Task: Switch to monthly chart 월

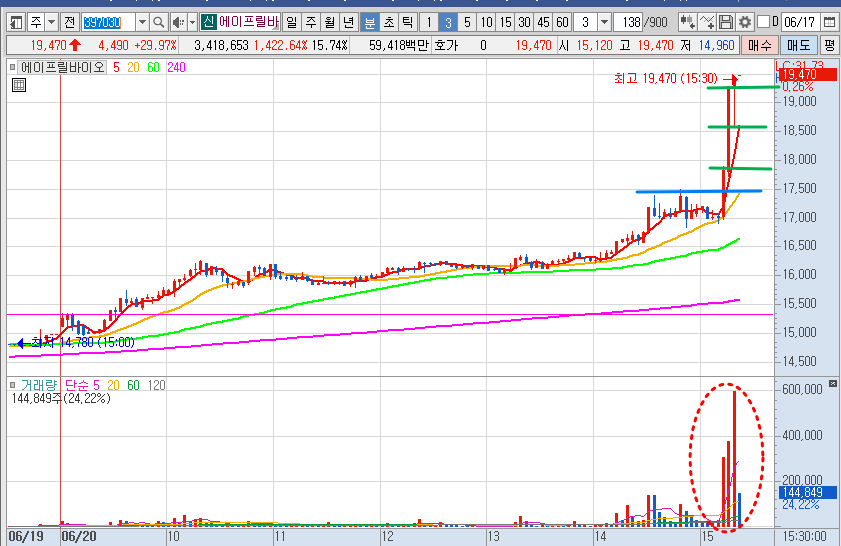Action: click(330, 23)
